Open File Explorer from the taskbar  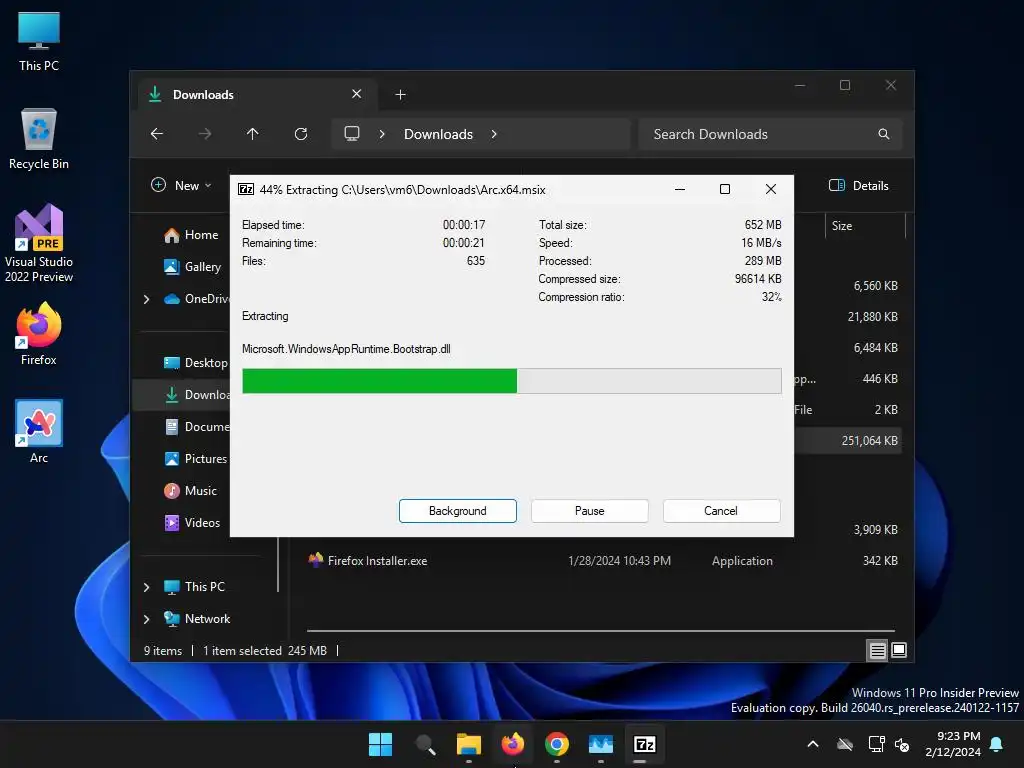469,744
